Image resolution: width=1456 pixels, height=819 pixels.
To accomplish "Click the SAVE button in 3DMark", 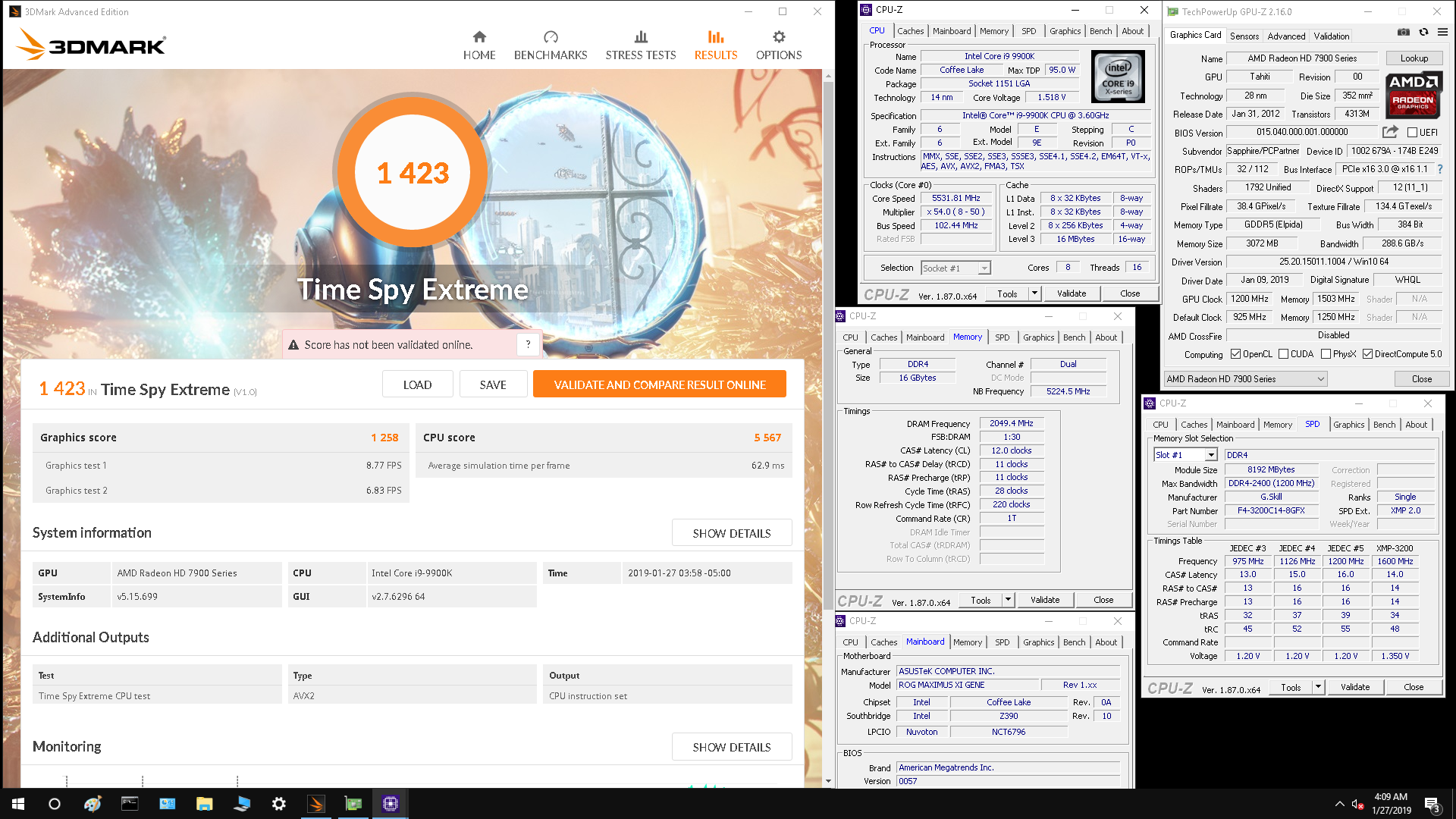I will pos(493,384).
